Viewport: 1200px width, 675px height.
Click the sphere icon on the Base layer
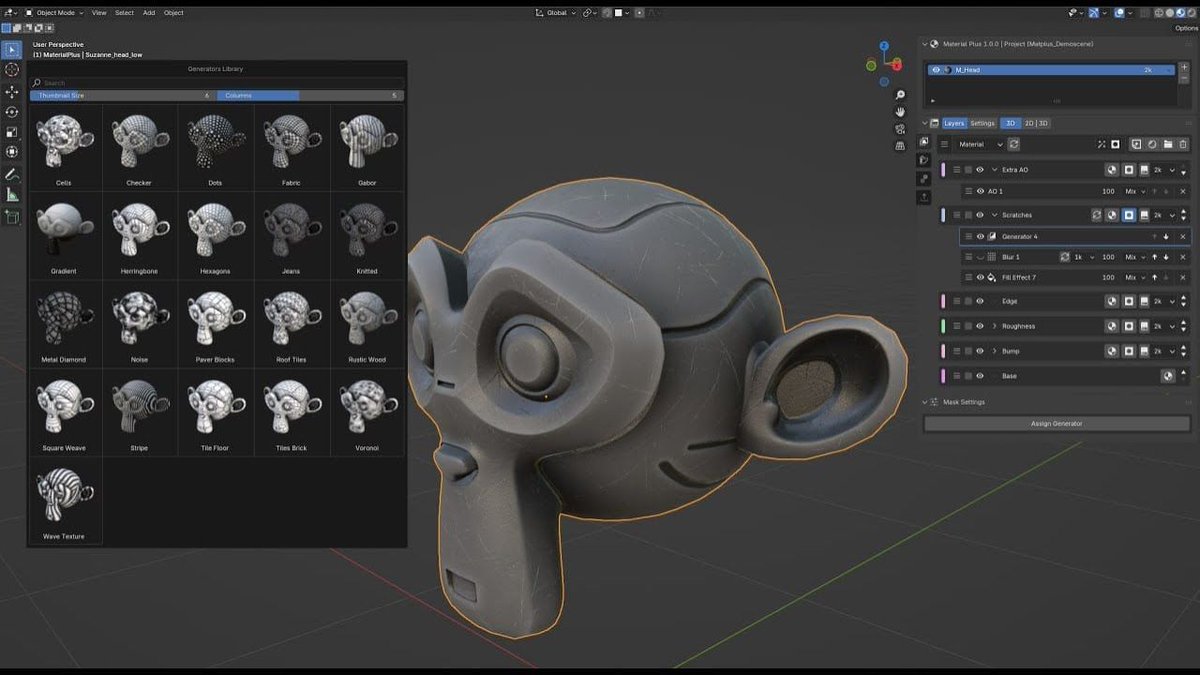1168,376
